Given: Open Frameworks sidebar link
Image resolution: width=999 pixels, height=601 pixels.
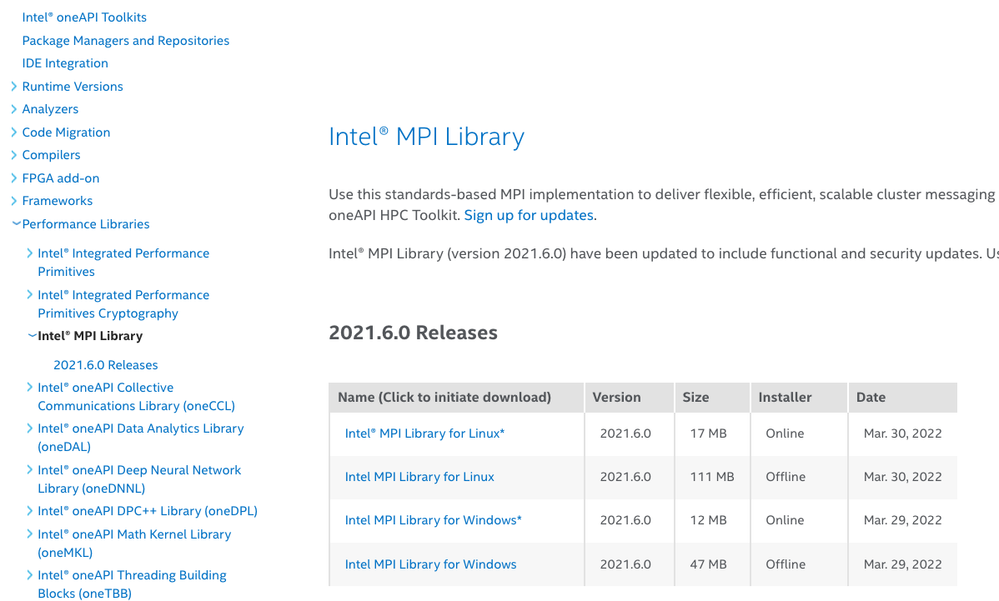Looking at the screenshot, I should [57, 201].
